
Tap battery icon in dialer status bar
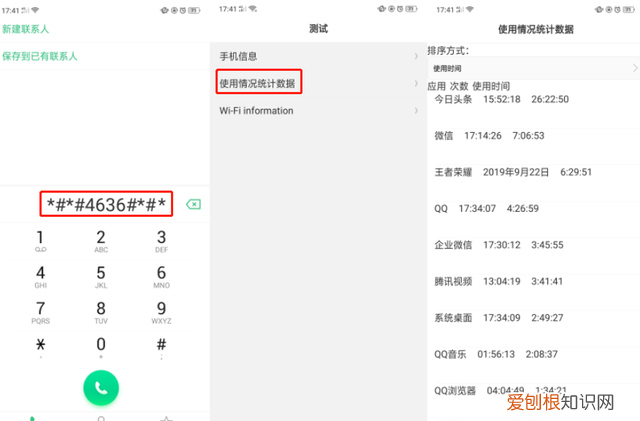pos(194,10)
